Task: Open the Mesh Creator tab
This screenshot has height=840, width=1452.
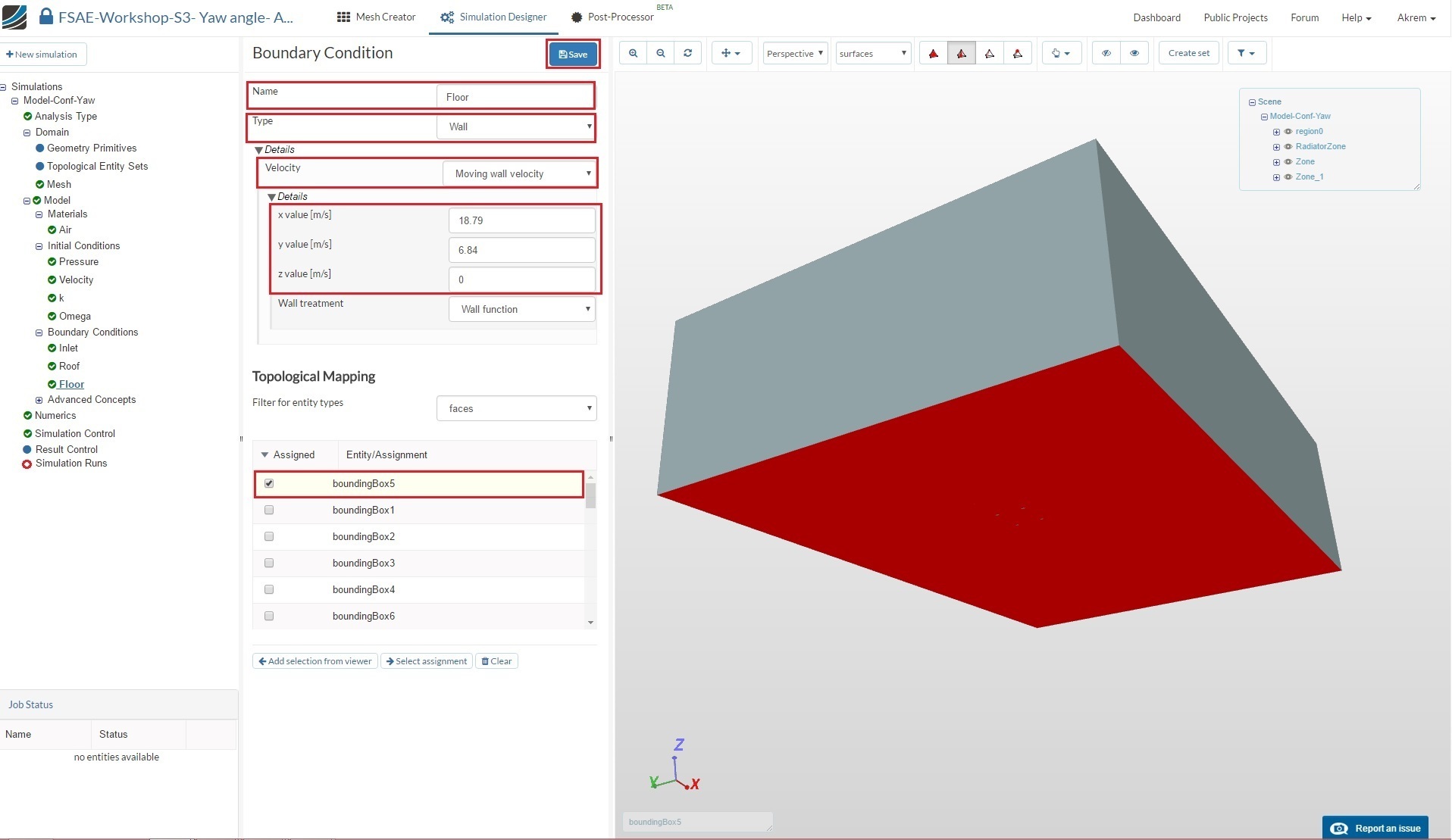Action: [x=377, y=17]
